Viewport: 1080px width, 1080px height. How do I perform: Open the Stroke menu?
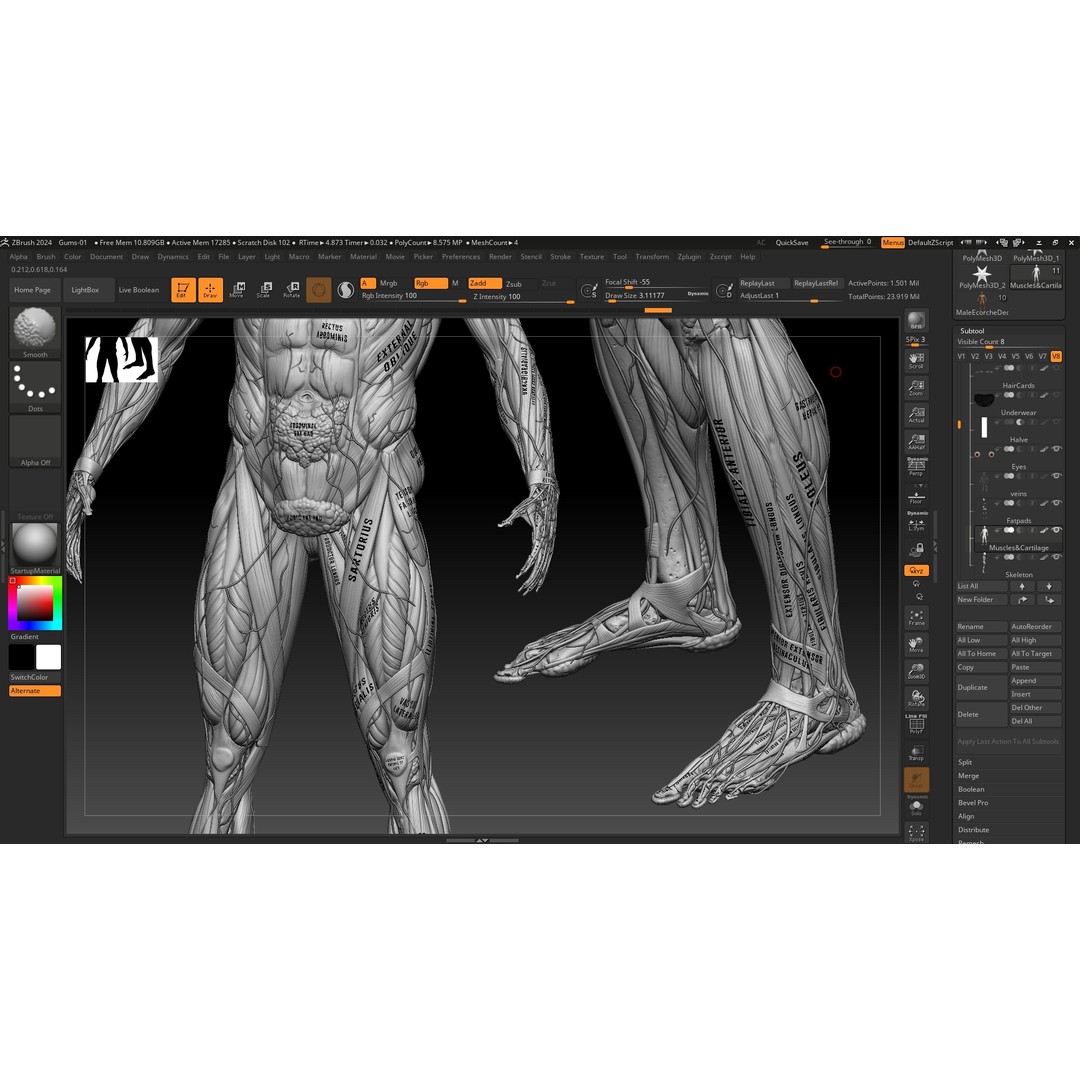tap(561, 256)
